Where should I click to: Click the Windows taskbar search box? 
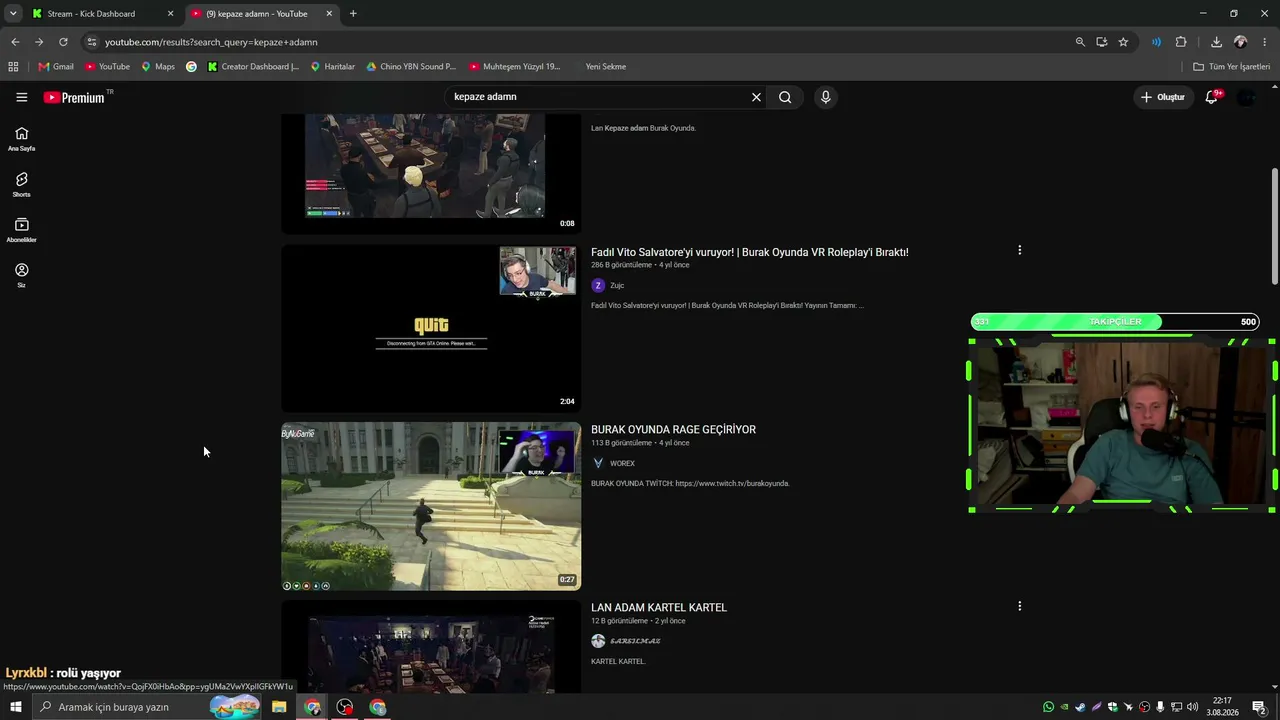tap(148, 707)
